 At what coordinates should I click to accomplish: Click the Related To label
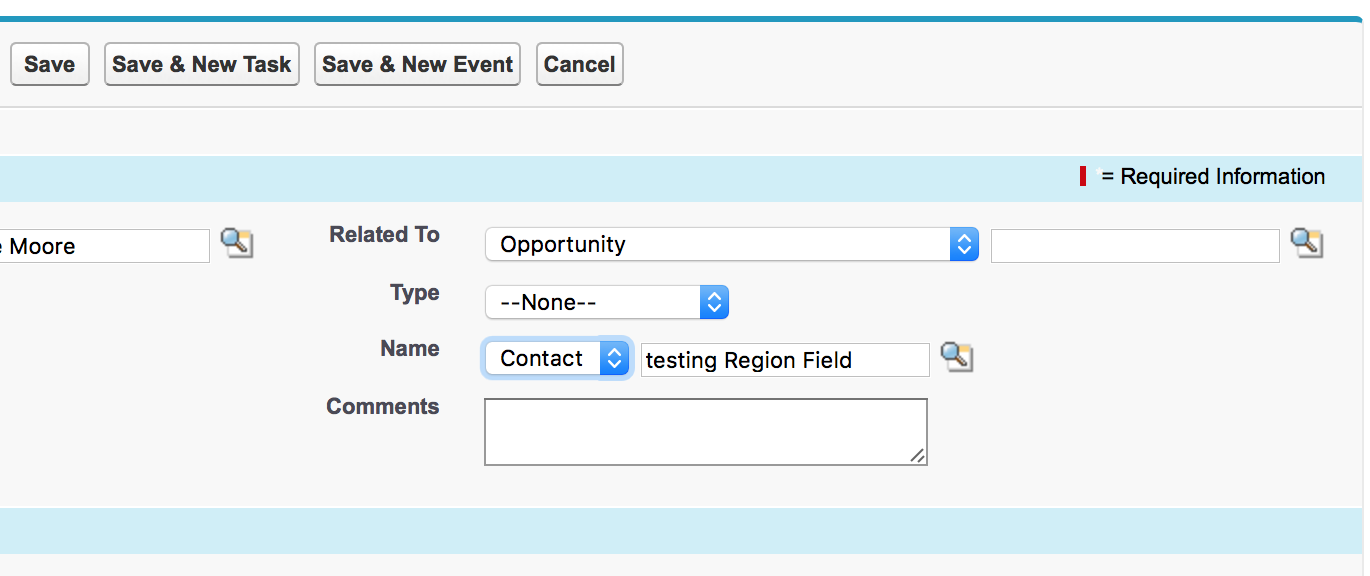tap(384, 235)
